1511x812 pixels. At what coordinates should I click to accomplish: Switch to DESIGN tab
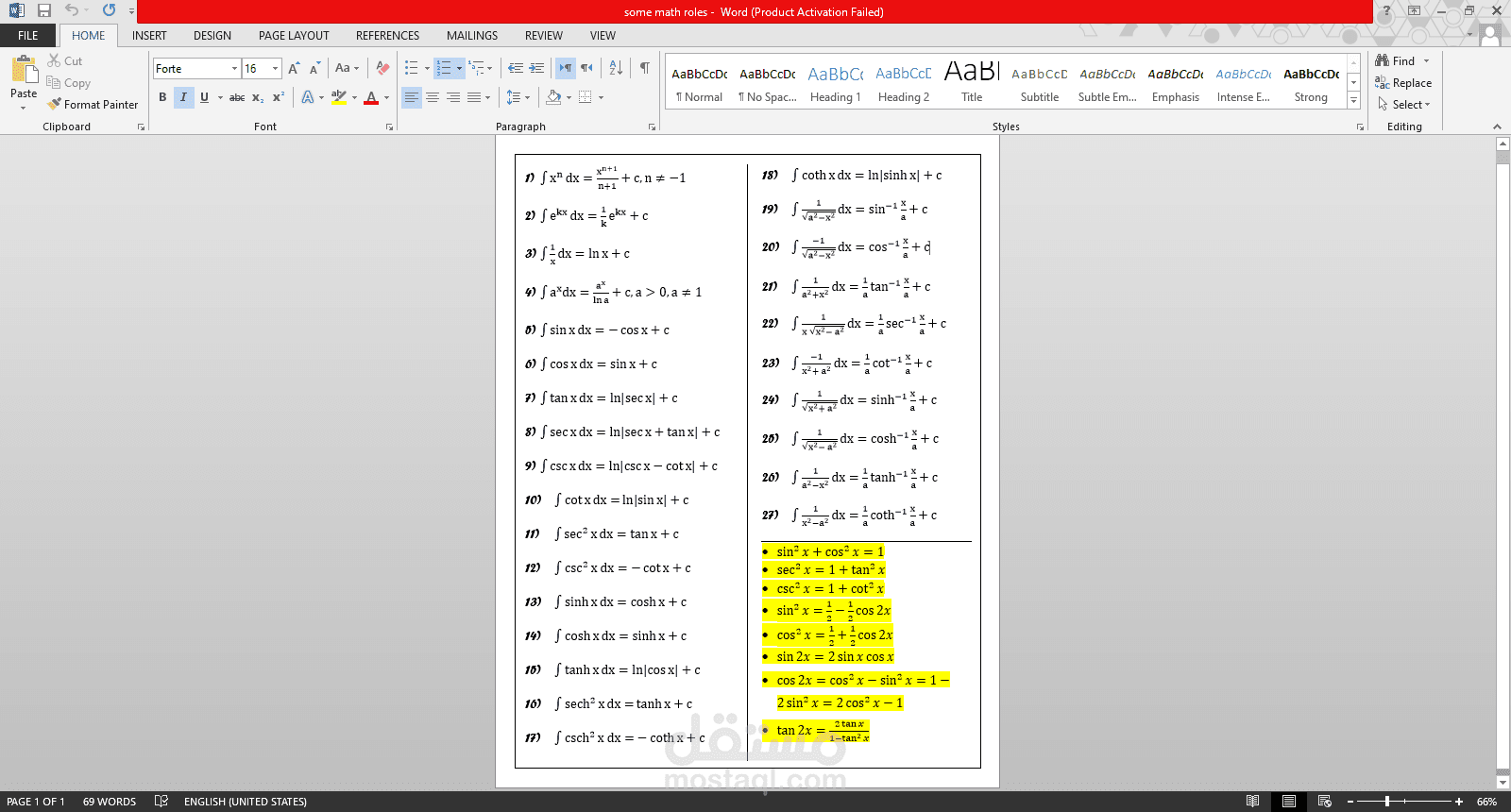(212, 36)
